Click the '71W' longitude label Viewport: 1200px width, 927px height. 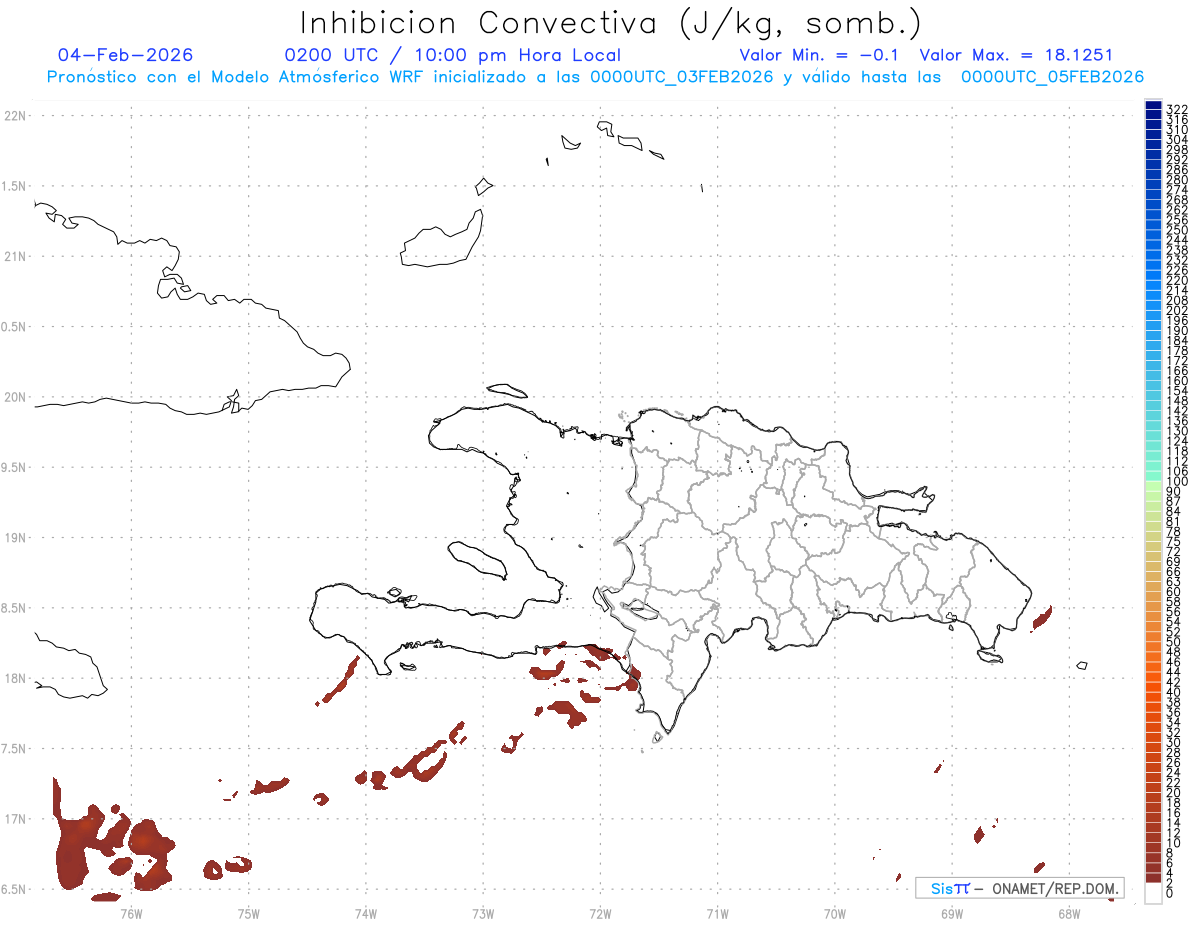[x=717, y=913]
